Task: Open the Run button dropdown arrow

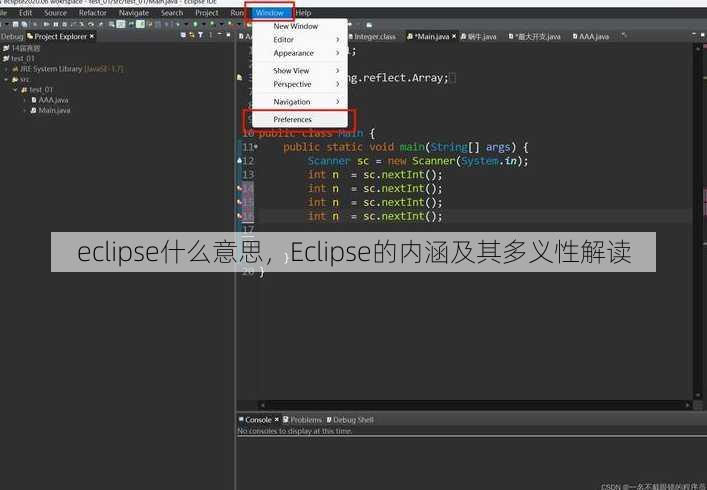Action: (x=204, y=24)
